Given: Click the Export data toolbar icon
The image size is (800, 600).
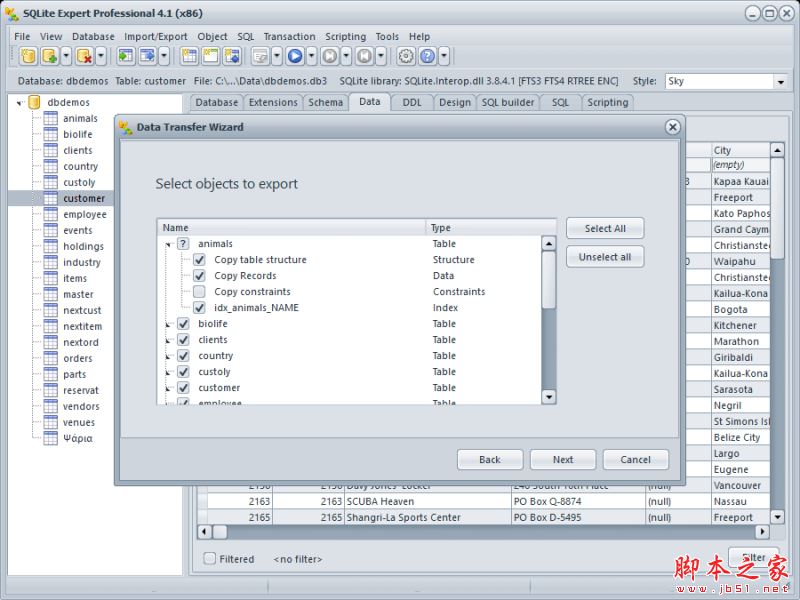Looking at the screenshot, I should click(x=147, y=56).
